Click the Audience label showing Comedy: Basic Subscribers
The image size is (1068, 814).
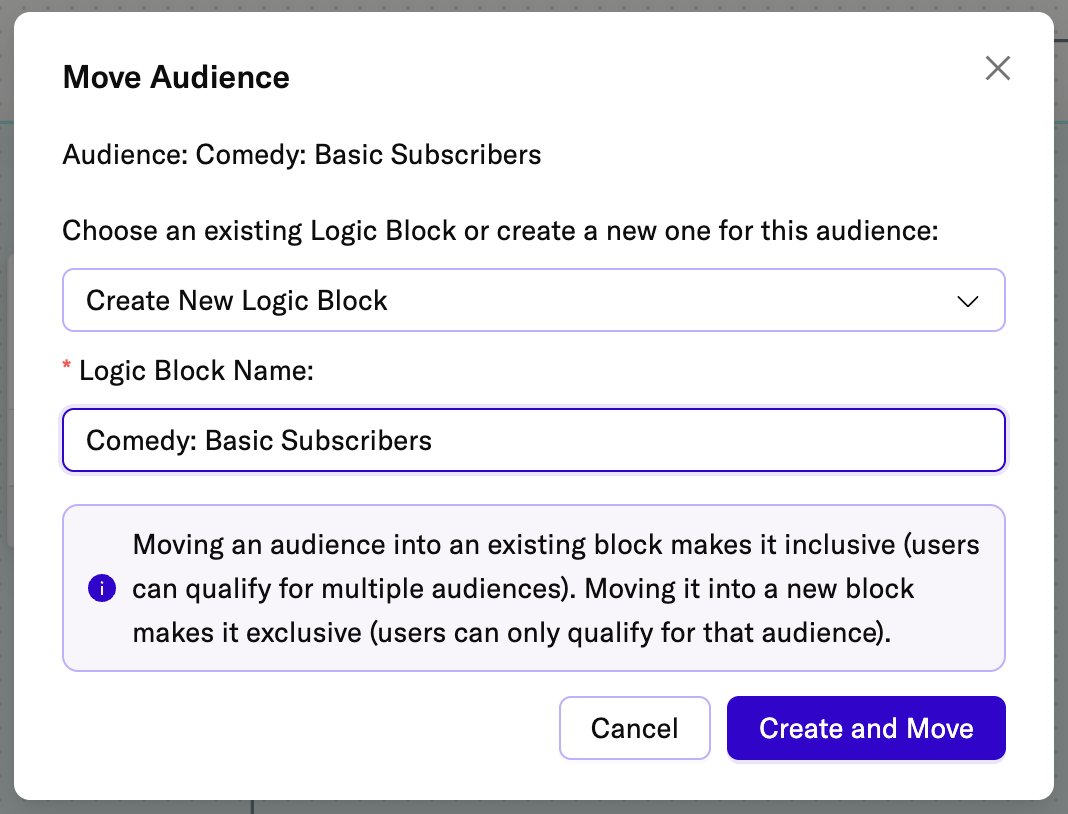click(301, 155)
